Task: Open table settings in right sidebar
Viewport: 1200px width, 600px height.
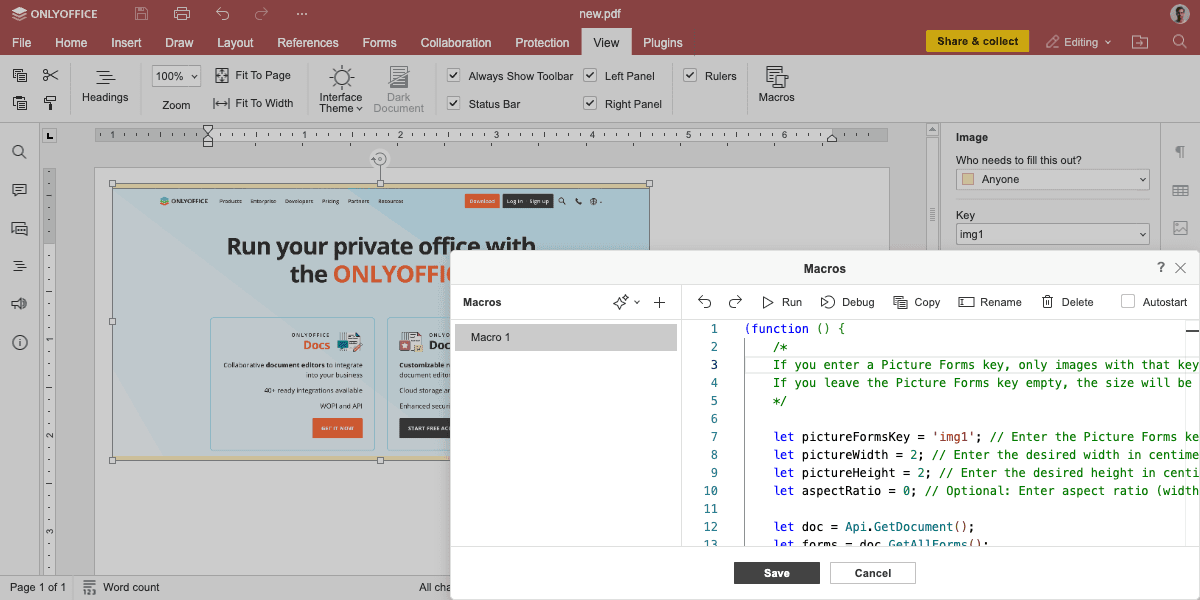Action: click(x=1180, y=190)
